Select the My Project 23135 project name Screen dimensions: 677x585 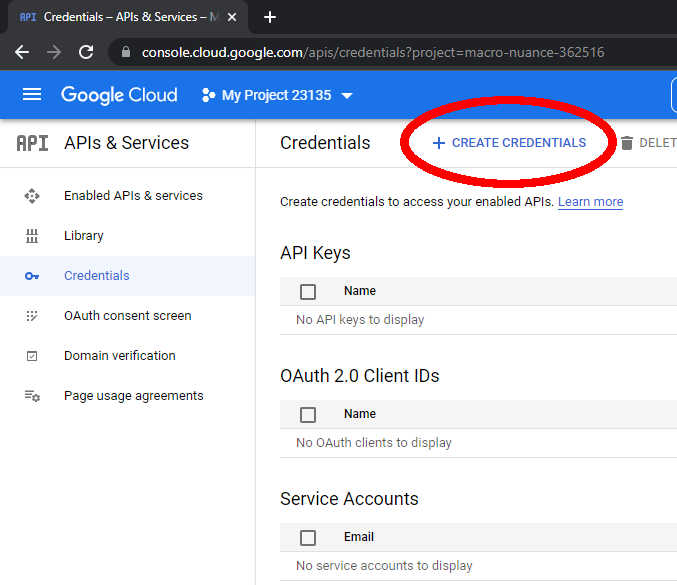[276, 95]
